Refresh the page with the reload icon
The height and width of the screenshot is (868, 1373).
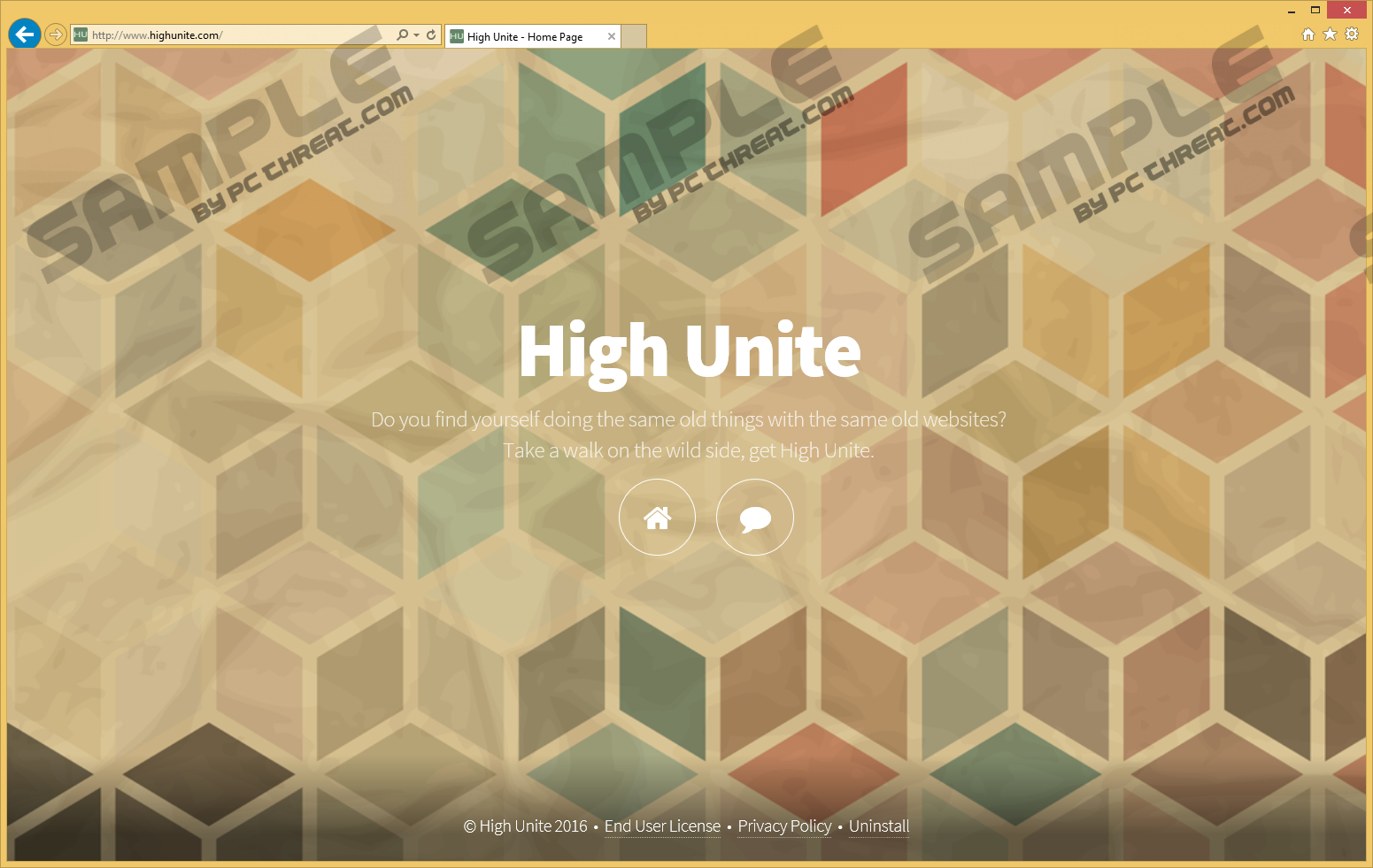[x=431, y=35]
